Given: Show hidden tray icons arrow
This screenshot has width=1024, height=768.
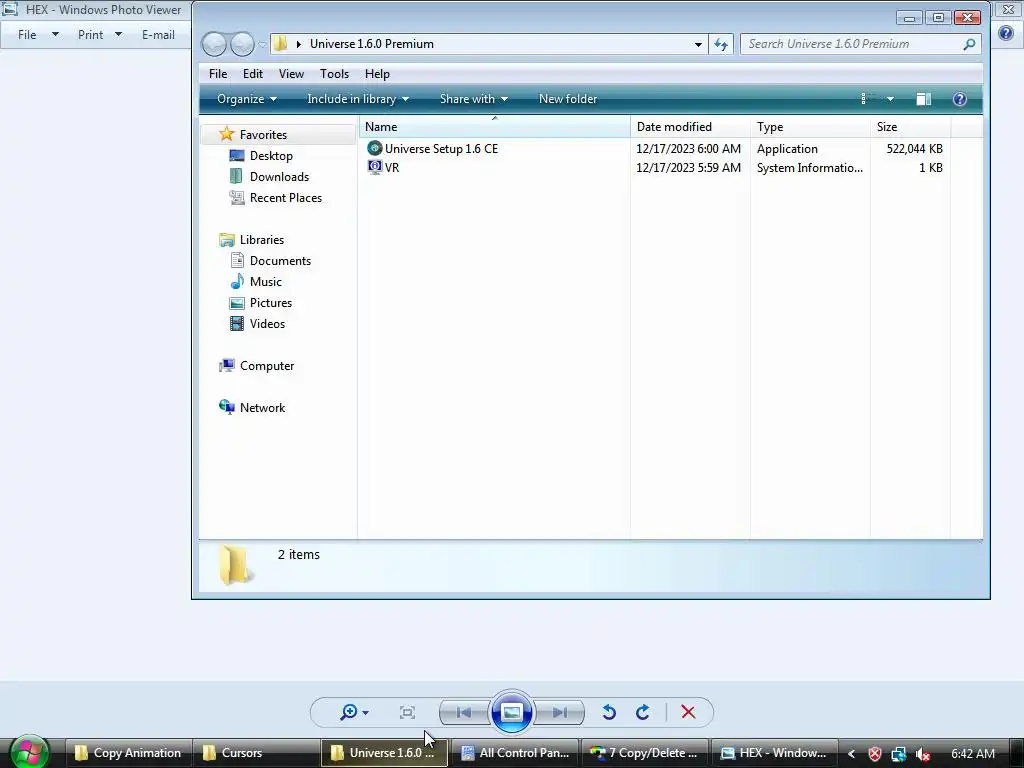Looking at the screenshot, I should pyautogui.click(x=852, y=753).
